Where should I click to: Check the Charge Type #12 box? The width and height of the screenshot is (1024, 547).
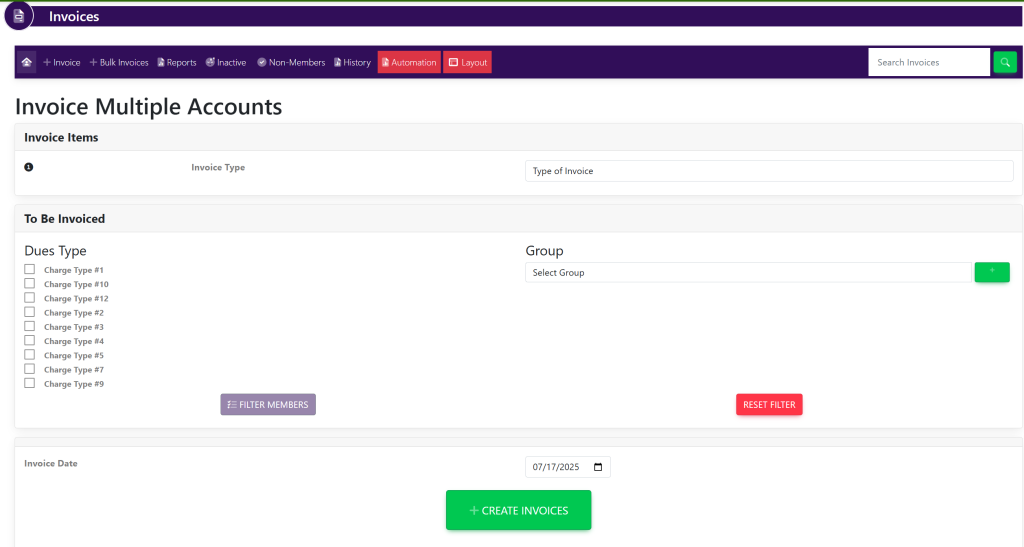[30, 298]
